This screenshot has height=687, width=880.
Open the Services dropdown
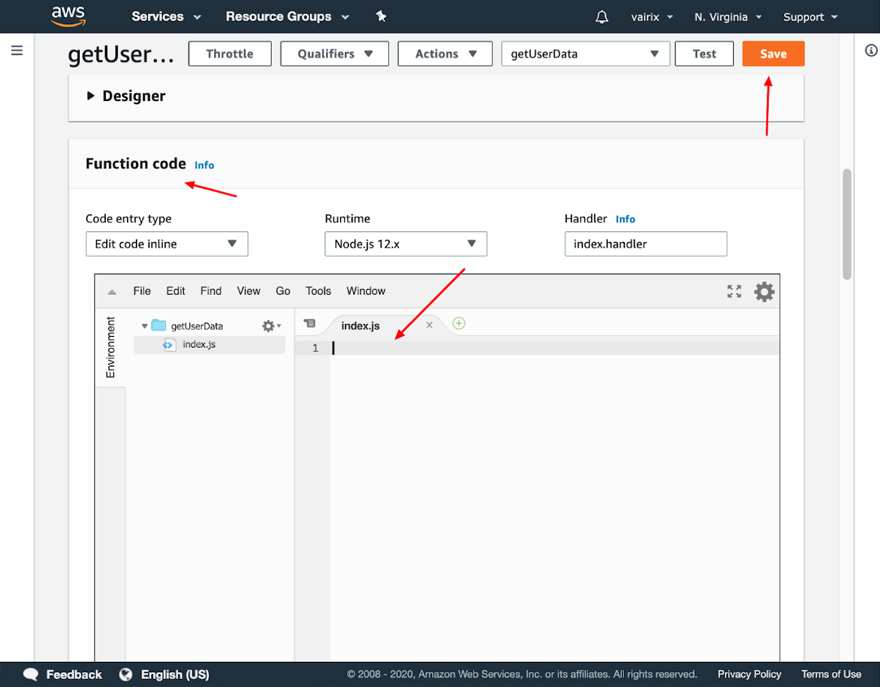(x=166, y=16)
